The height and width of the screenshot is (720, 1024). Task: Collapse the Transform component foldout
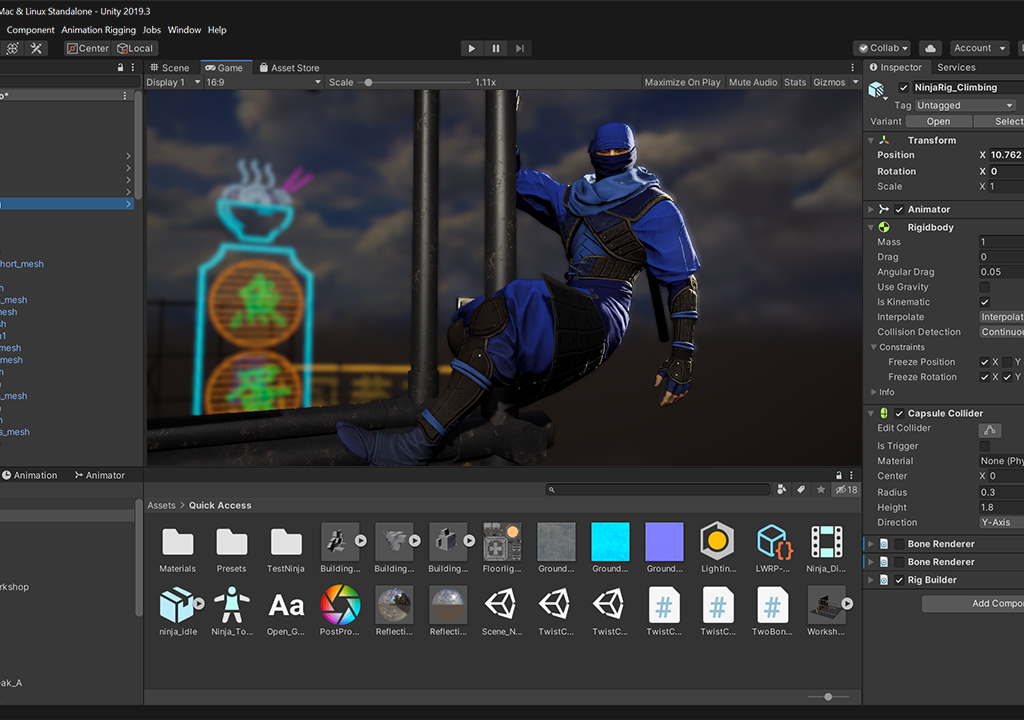871,140
